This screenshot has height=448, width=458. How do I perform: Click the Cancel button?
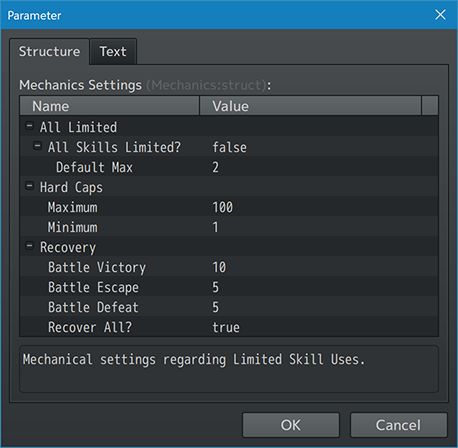[398, 425]
